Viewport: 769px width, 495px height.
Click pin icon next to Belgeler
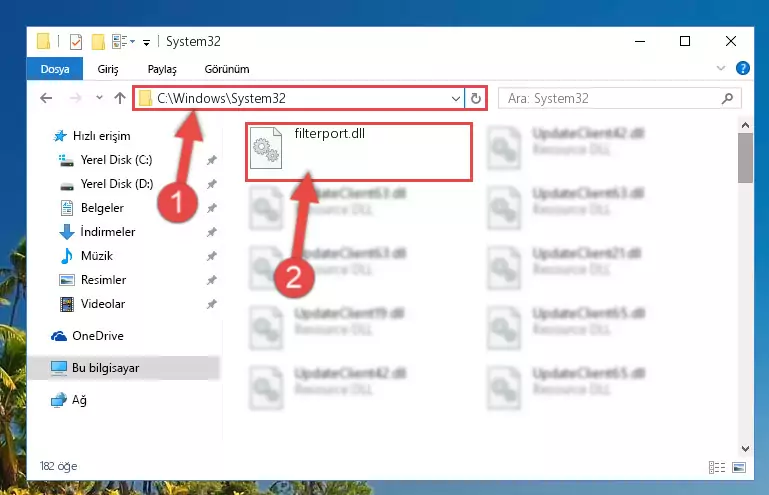pos(211,208)
